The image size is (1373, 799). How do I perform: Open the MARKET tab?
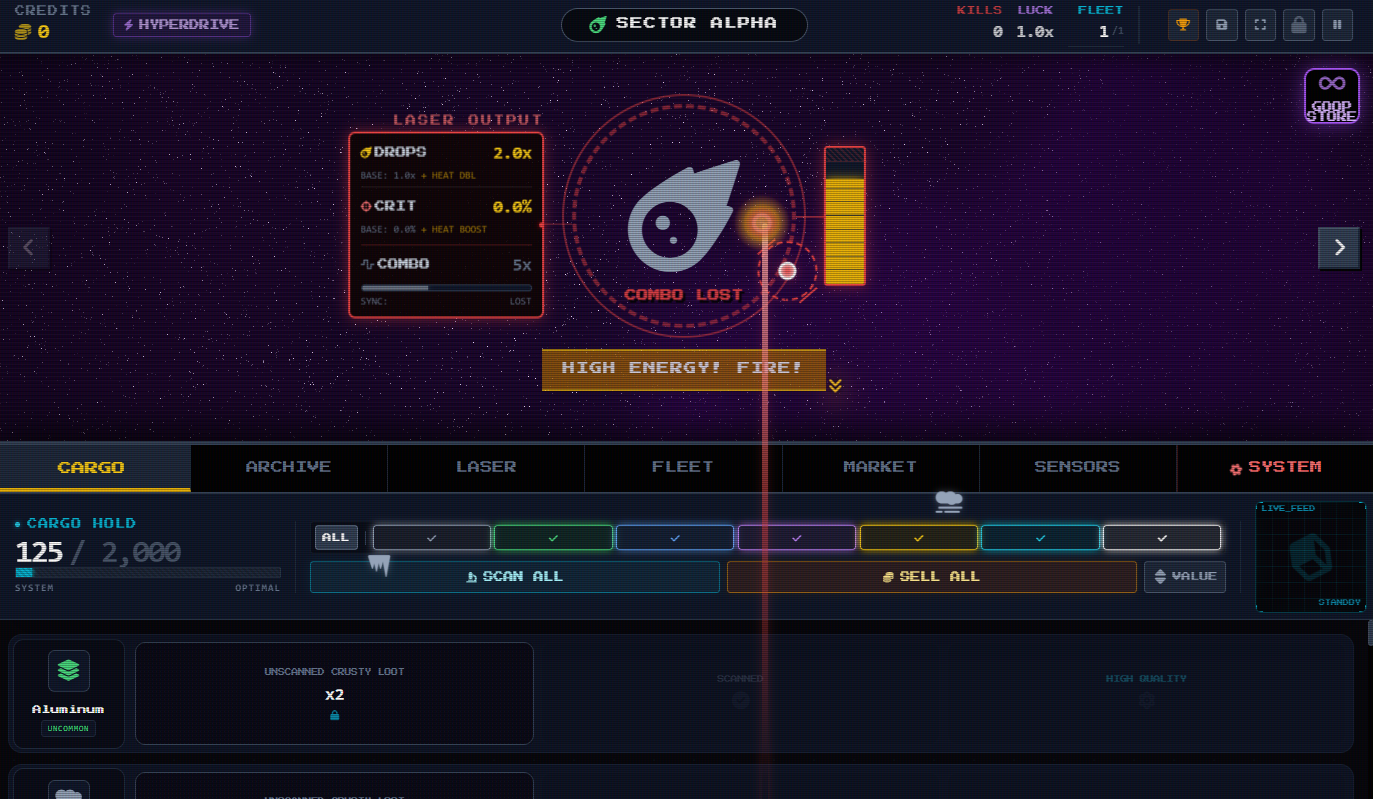click(x=880, y=467)
